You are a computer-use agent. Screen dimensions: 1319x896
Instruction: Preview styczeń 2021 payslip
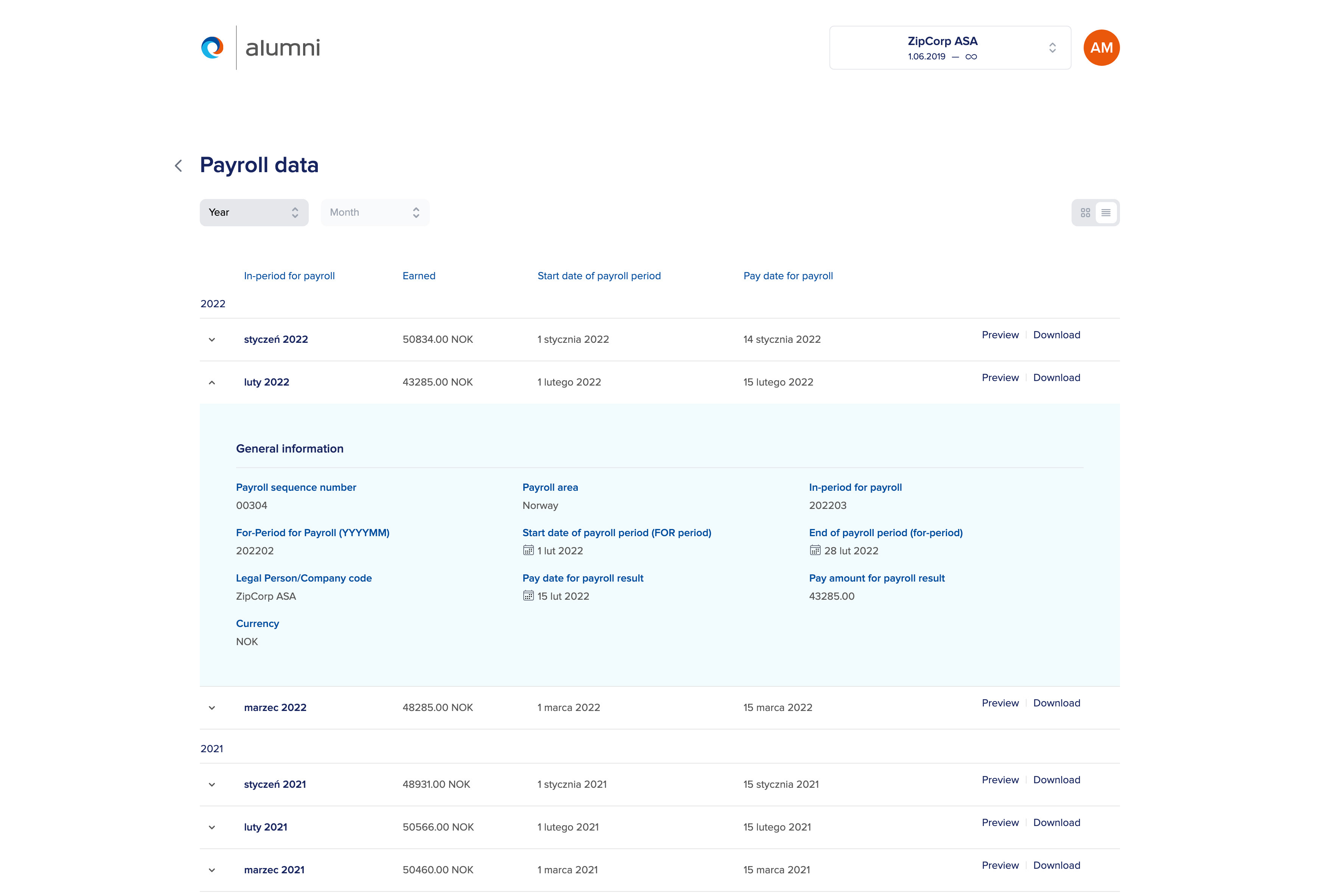click(x=1000, y=780)
